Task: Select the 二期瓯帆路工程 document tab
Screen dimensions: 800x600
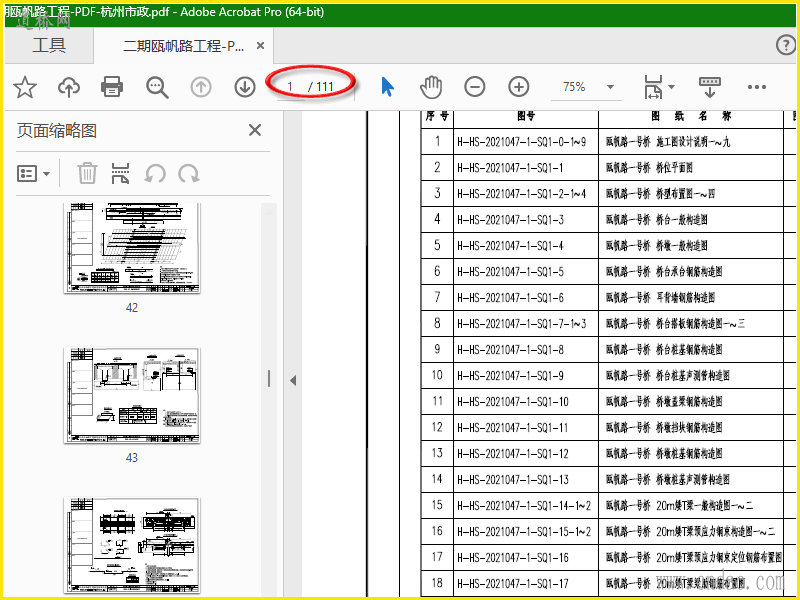Action: [x=183, y=46]
